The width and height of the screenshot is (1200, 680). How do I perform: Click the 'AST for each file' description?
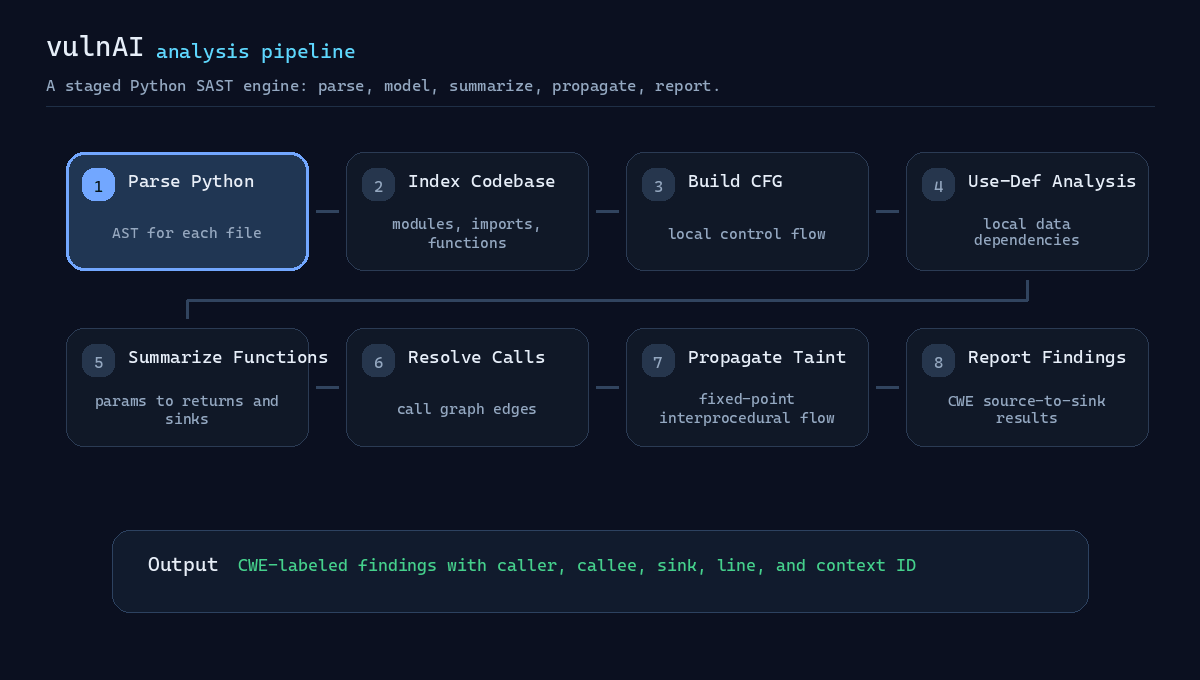[x=187, y=233]
